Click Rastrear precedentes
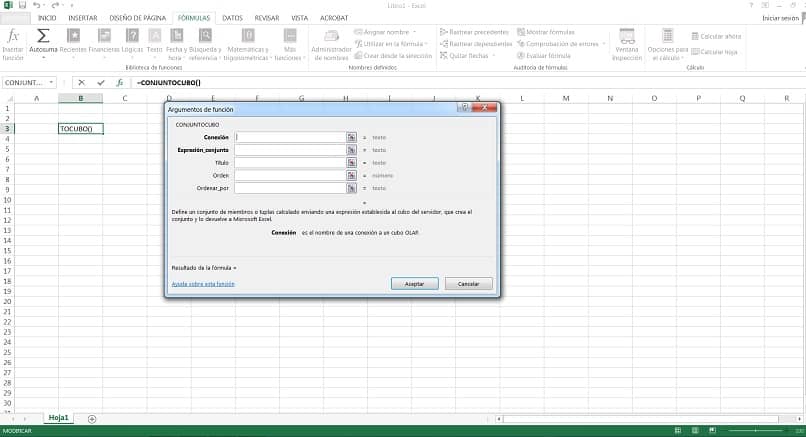Screen dimensions: 806x437 474,32
